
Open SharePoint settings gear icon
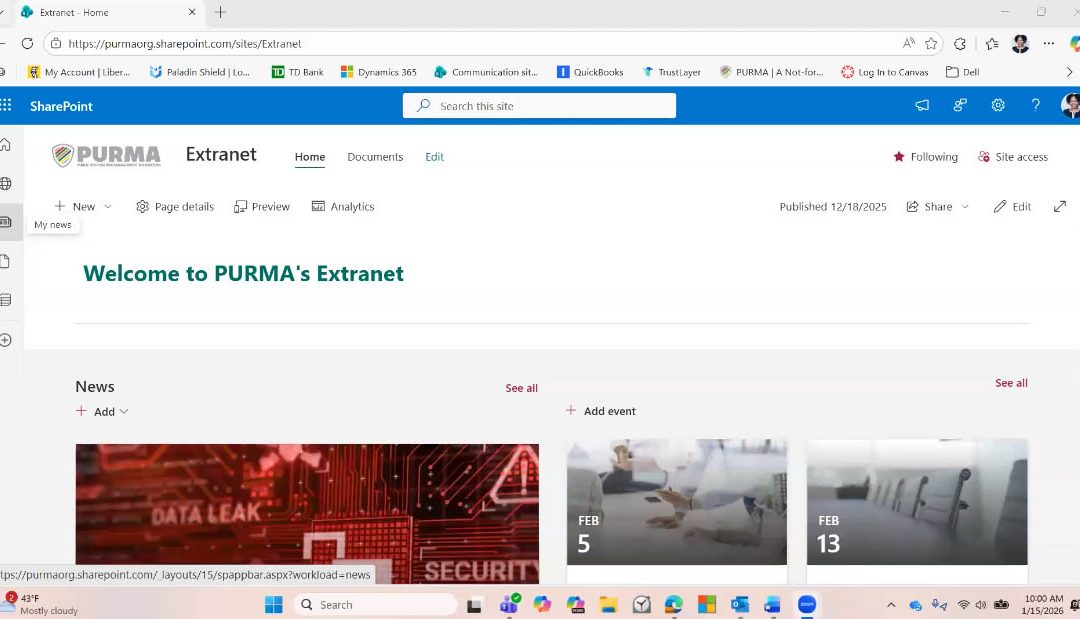coord(997,105)
